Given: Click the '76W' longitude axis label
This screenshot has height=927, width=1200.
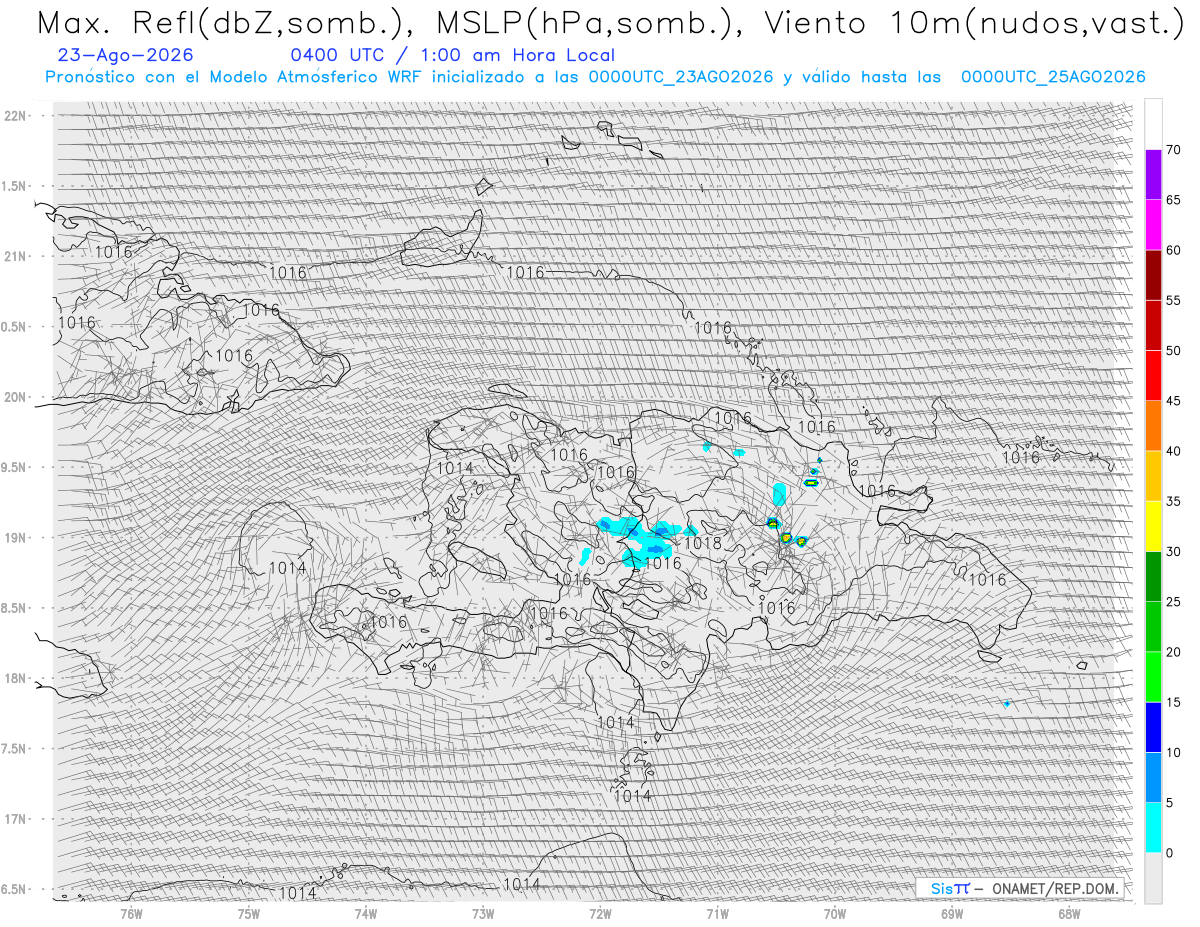Looking at the screenshot, I should tap(131, 913).
